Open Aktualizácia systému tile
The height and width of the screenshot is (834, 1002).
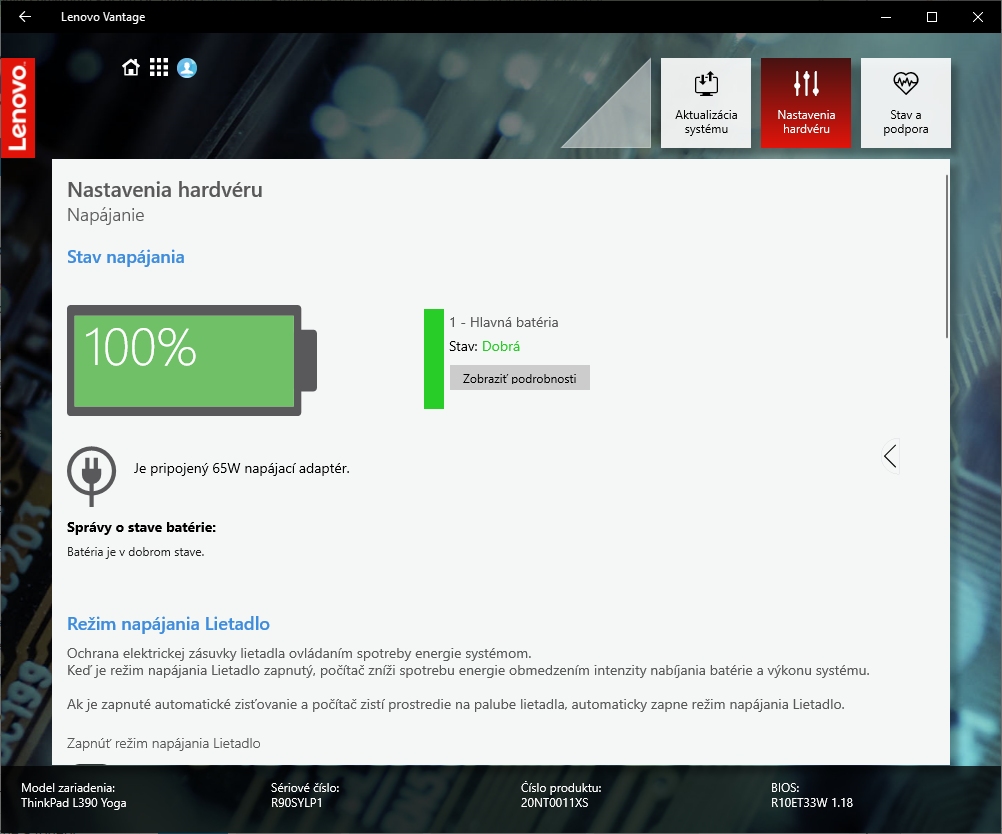tap(706, 103)
